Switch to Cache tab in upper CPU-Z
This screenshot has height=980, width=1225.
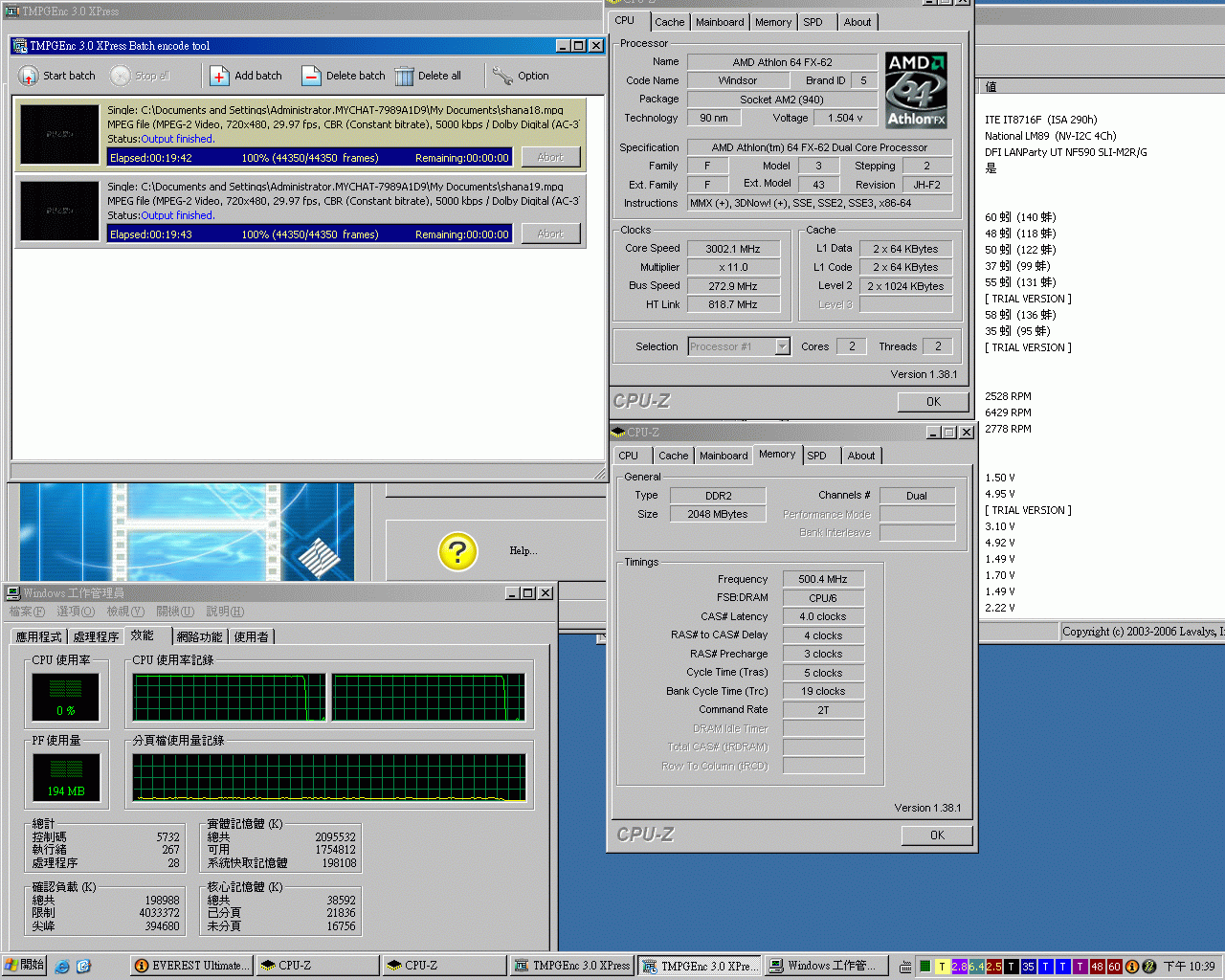[x=669, y=22]
